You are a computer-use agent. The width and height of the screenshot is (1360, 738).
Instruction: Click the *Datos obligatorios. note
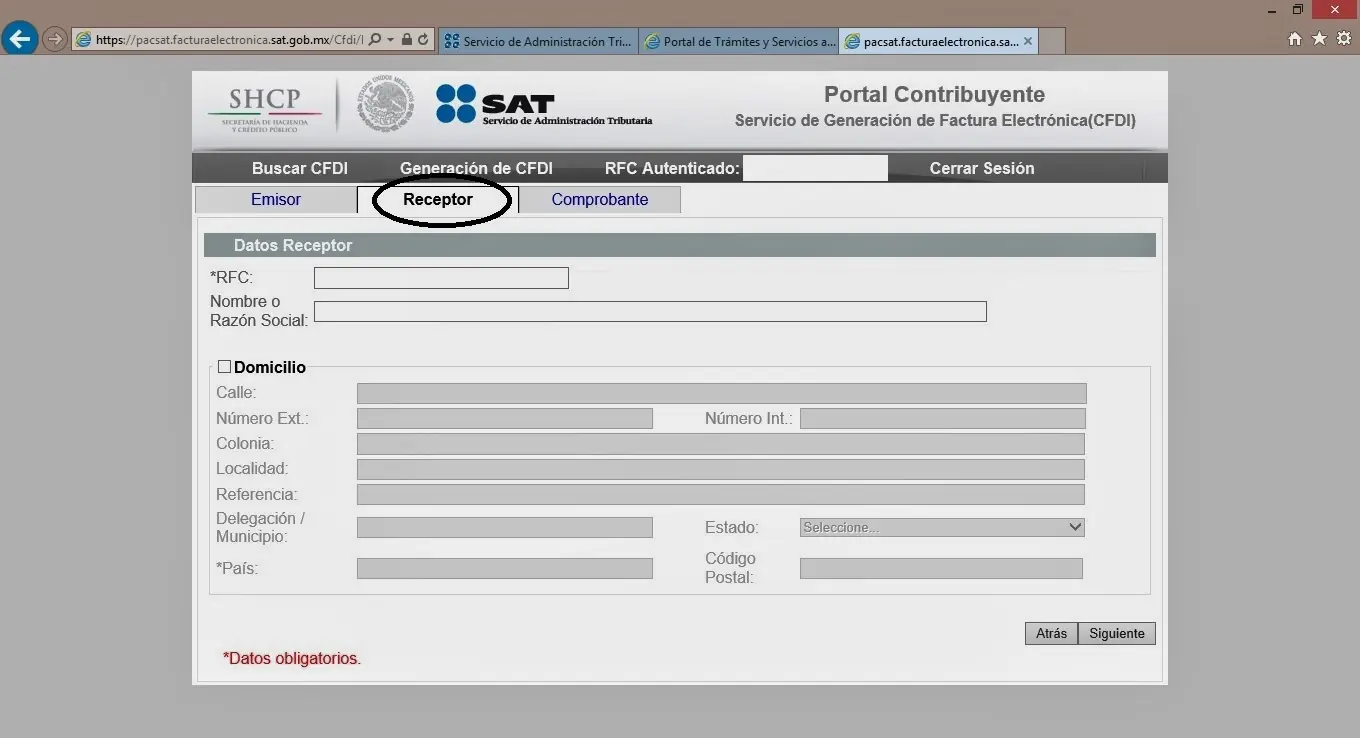pos(292,658)
